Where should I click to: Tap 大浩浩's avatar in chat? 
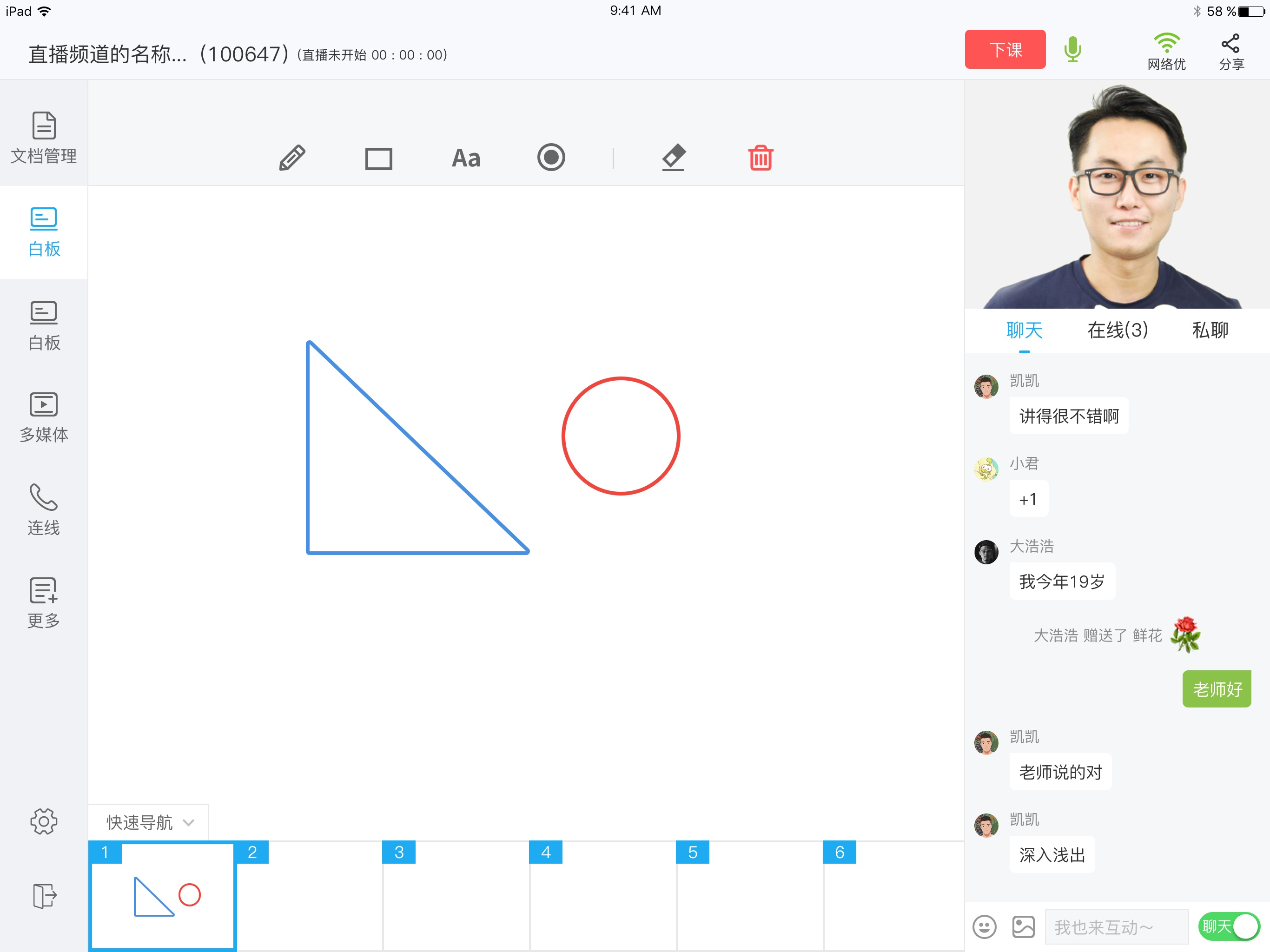(x=986, y=552)
